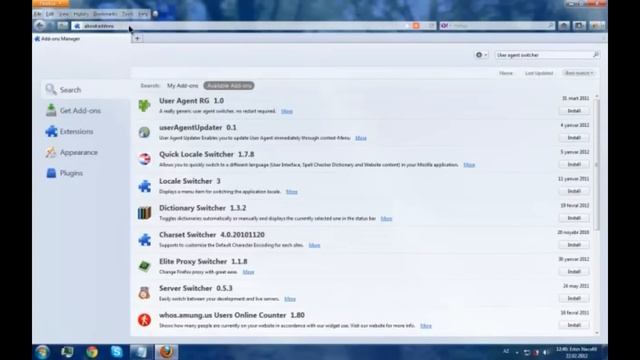
Task: Click the browser web search field
Action: [499, 26]
